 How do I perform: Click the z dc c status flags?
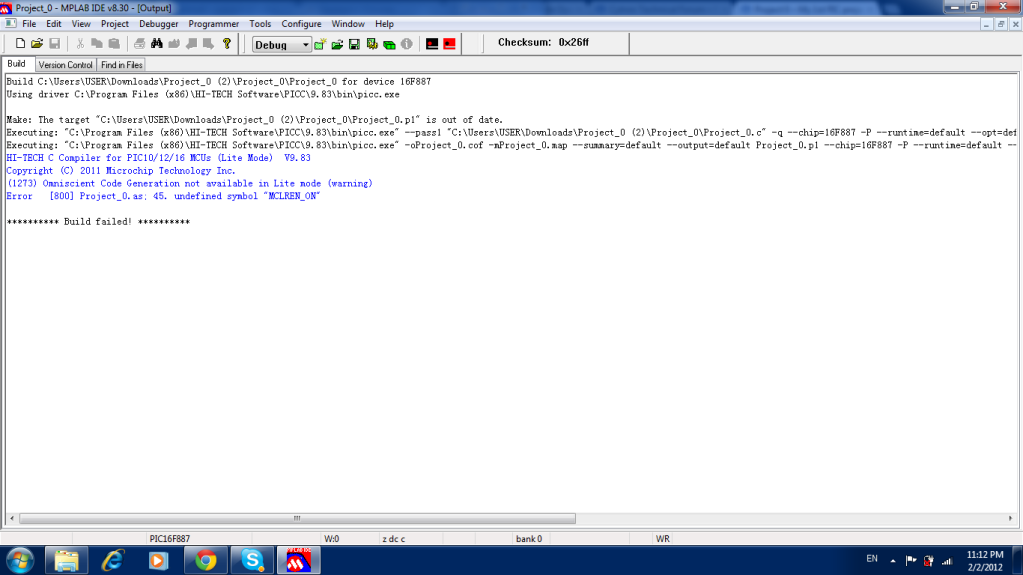pos(393,539)
